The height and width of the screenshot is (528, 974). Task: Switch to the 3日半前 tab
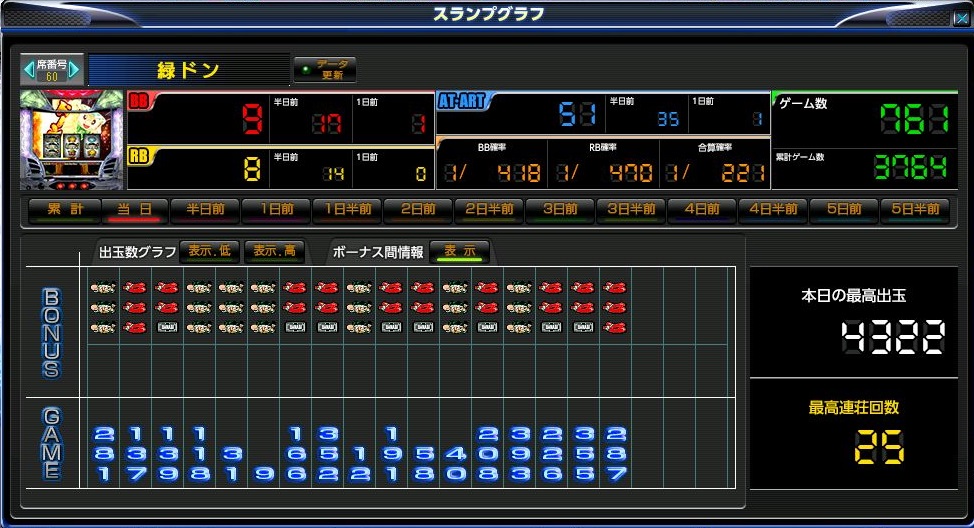[631, 210]
